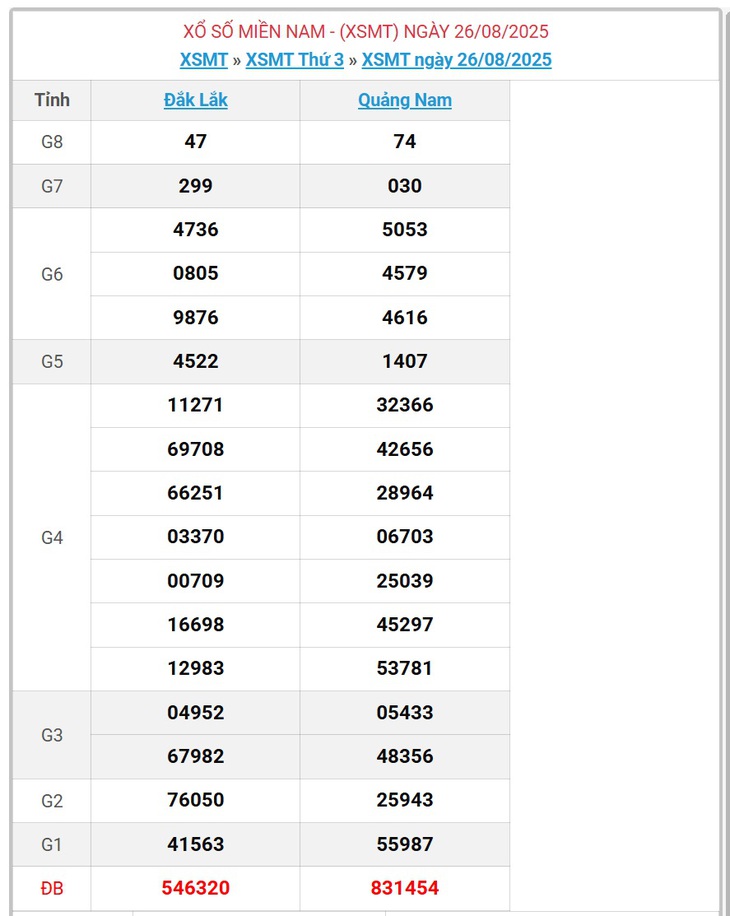Click the Đắk Lắk G7 number 299
Screen dimensions: 730x916
point(196,186)
